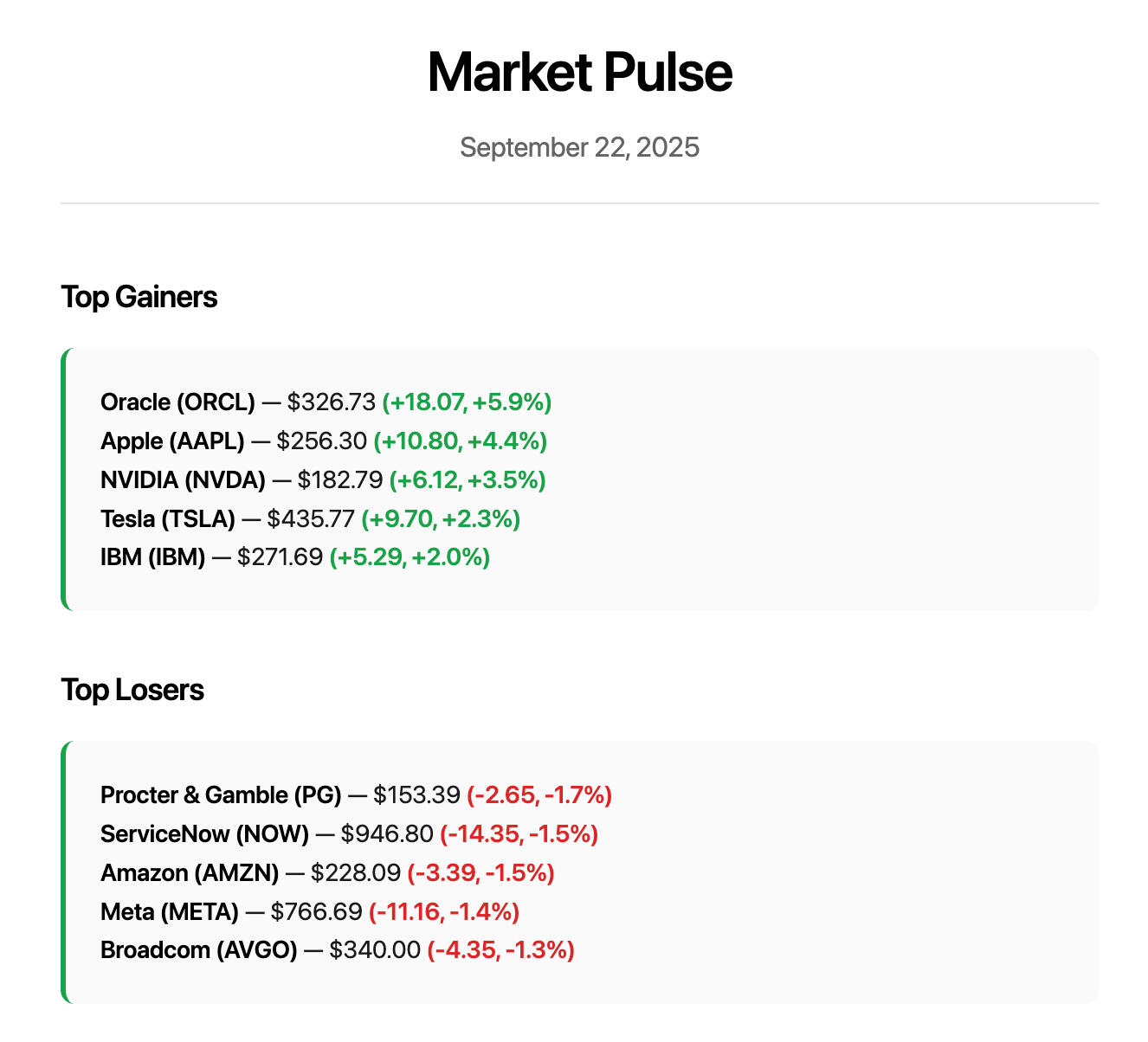Click Meta's $766.69 price
The image size is (1148, 1042).
[x=317, y=912]
